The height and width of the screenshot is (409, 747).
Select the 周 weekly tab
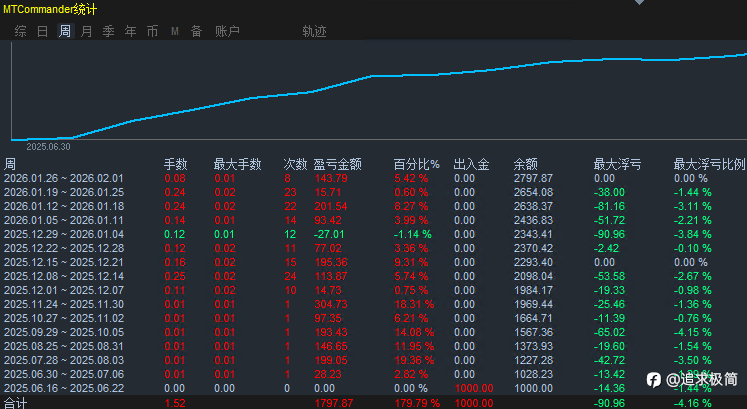(65, 31)
